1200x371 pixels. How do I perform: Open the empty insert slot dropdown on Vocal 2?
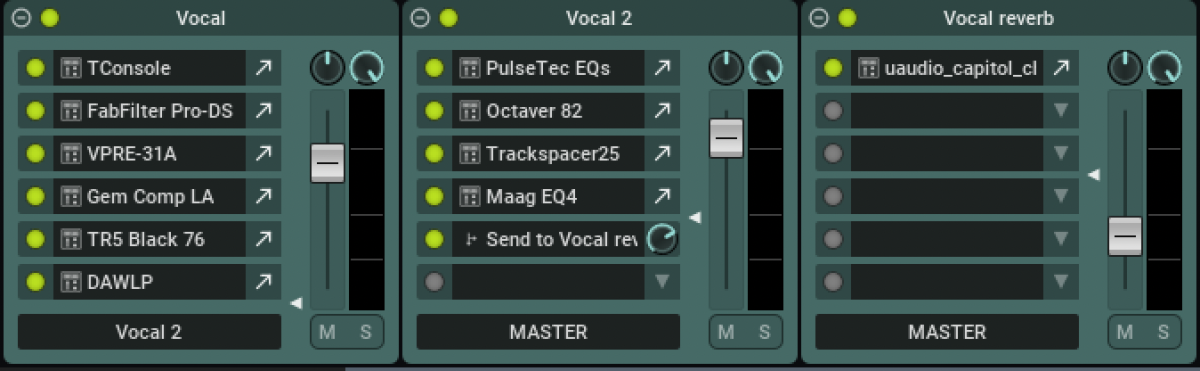tap(661, 282)
